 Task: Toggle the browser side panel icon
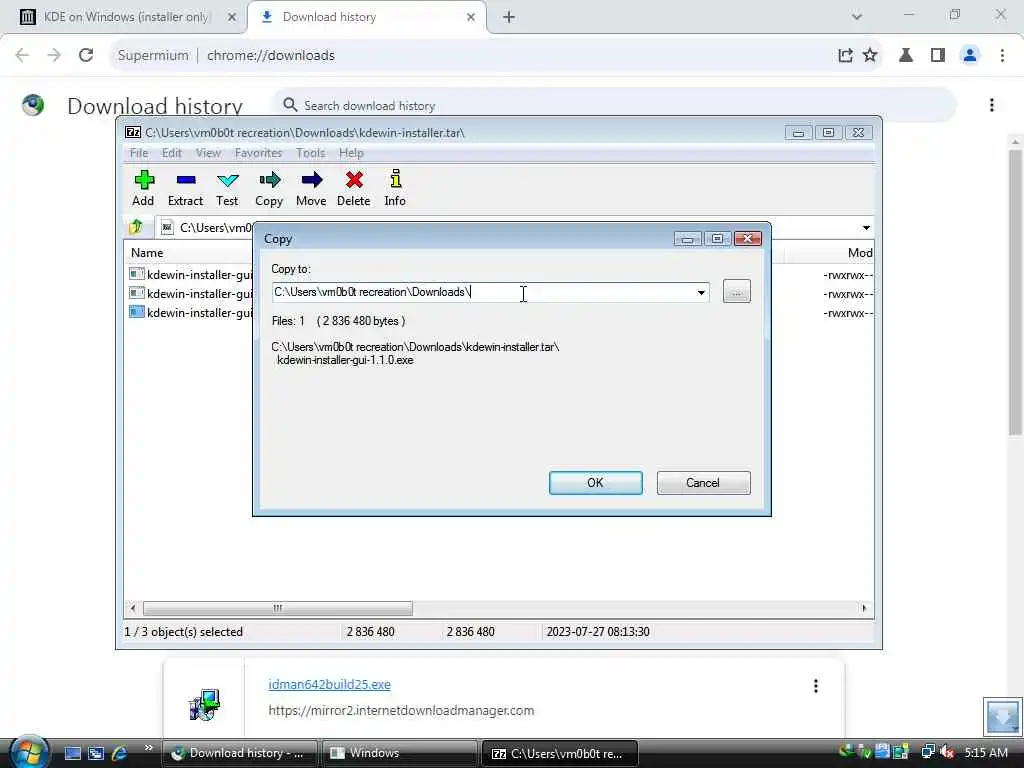coord(938,55)
